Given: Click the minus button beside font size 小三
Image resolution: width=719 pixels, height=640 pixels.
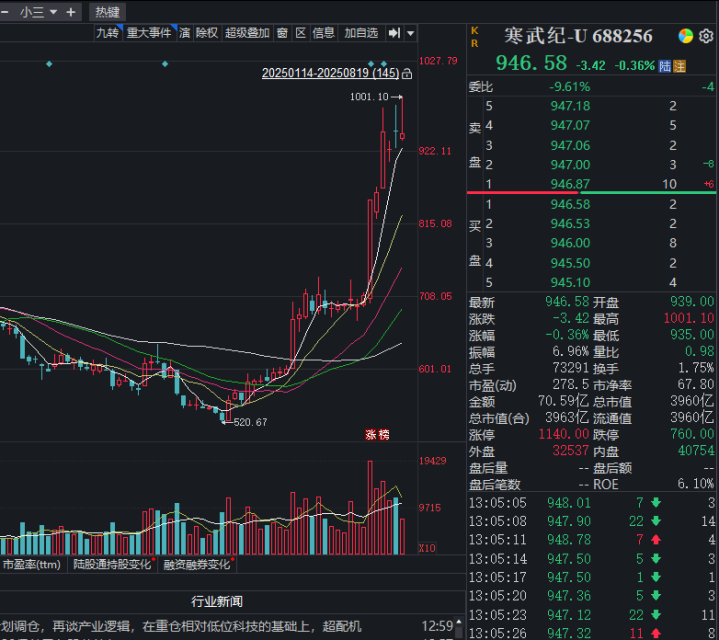Looking at the screenshot, I should (5, 12).
